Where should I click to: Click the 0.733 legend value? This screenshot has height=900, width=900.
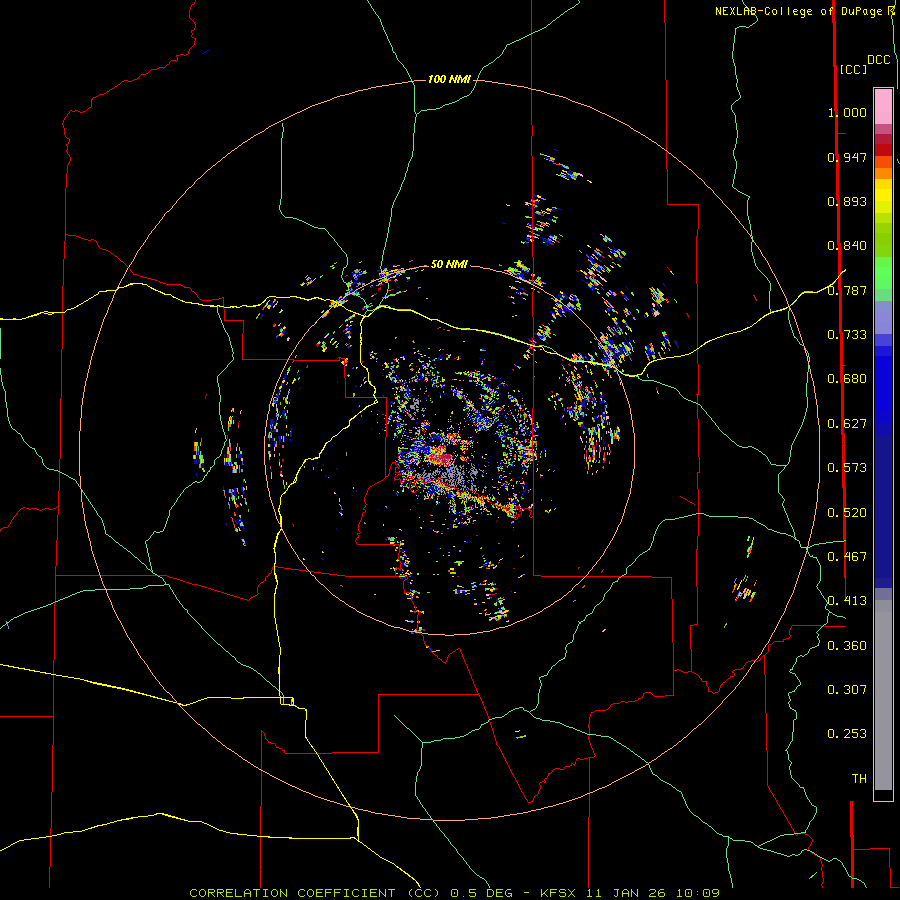tap(847, 335)
